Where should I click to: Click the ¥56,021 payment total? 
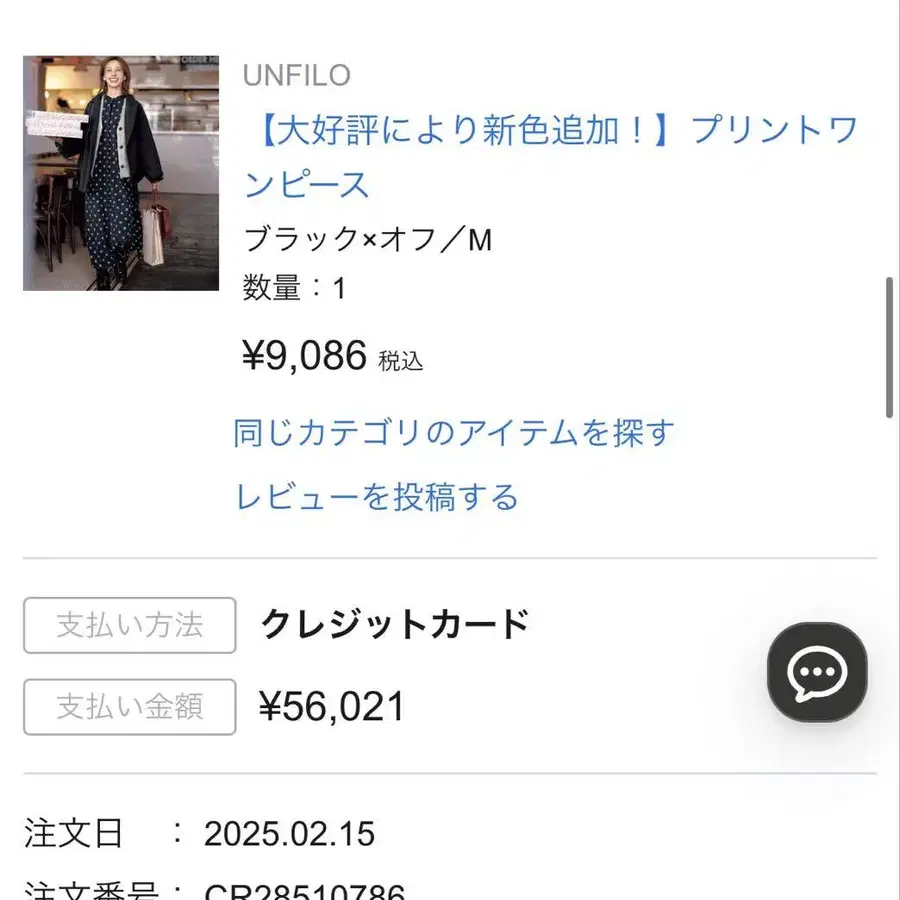tap(332, 707)
